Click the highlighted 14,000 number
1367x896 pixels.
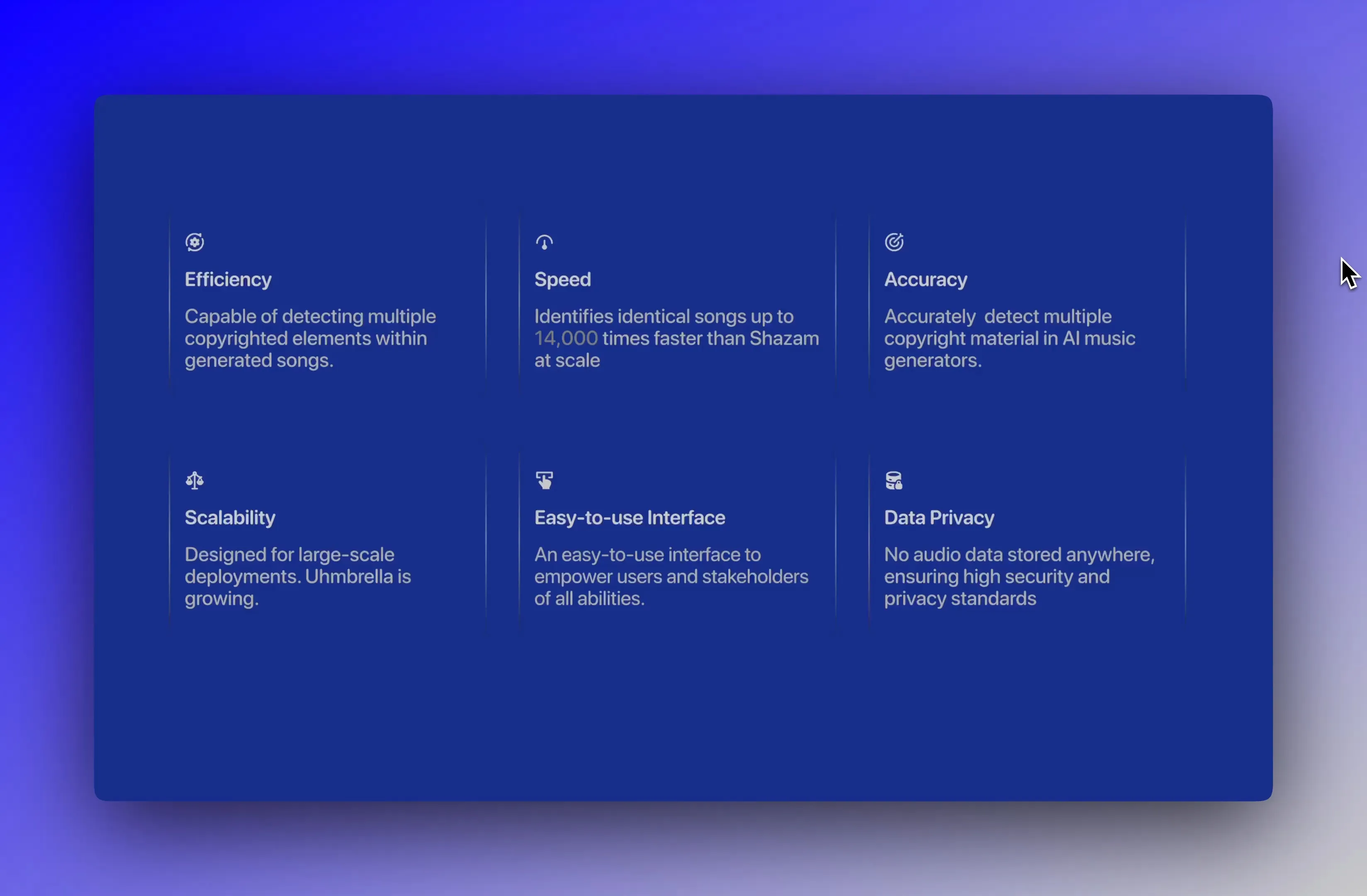pos(566,339)
